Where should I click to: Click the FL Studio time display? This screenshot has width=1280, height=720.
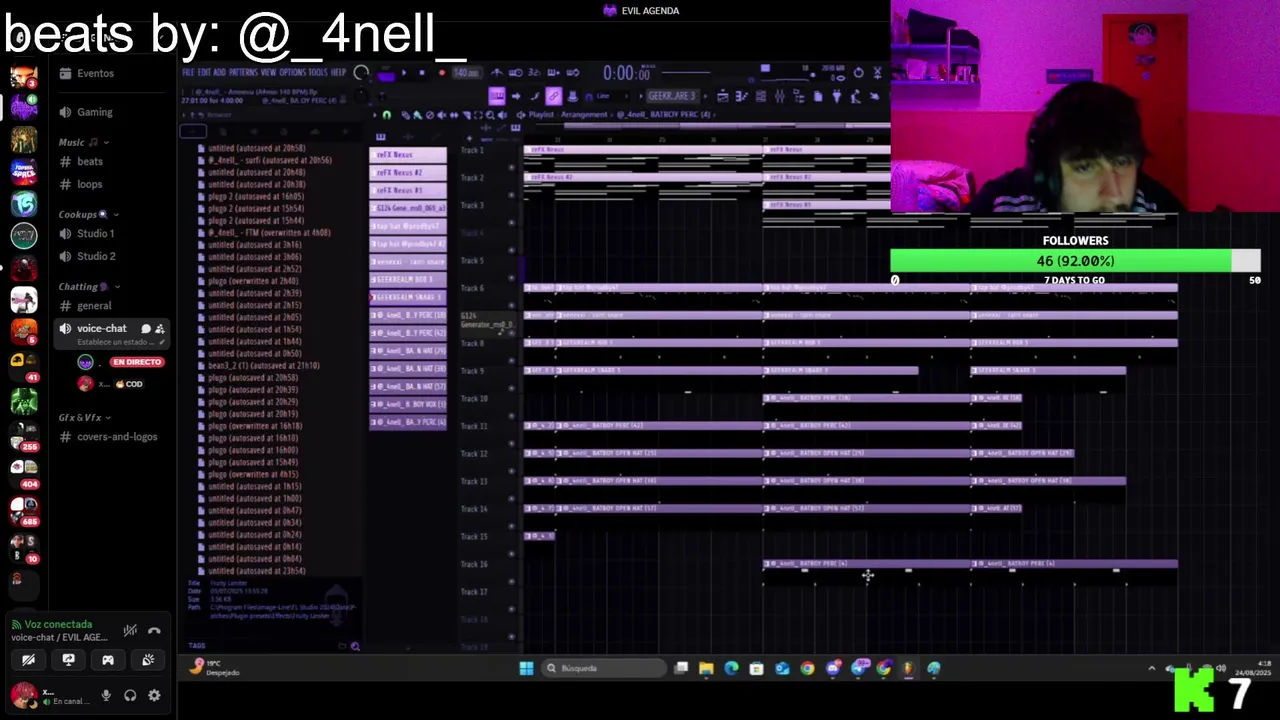pyautogui.click(x=629, y=73)
